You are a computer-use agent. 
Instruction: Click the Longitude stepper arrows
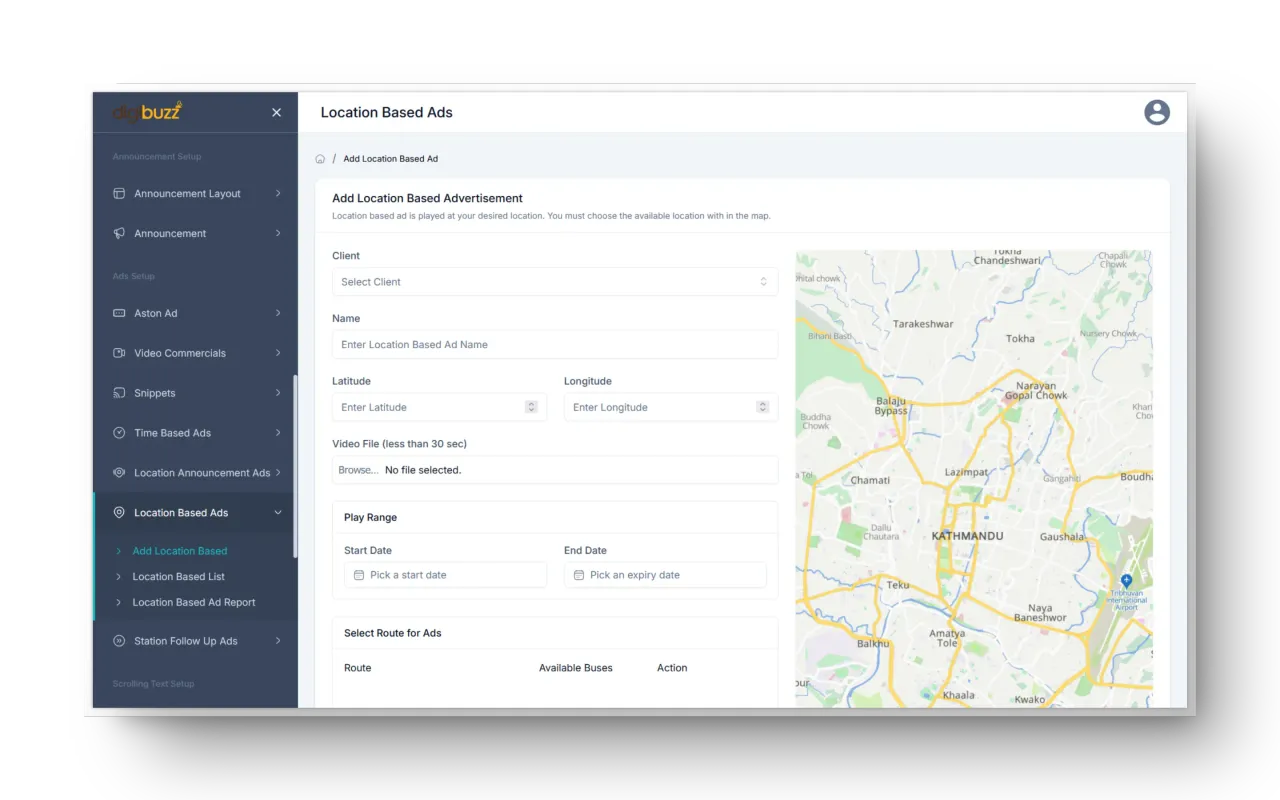click(762, 407)
